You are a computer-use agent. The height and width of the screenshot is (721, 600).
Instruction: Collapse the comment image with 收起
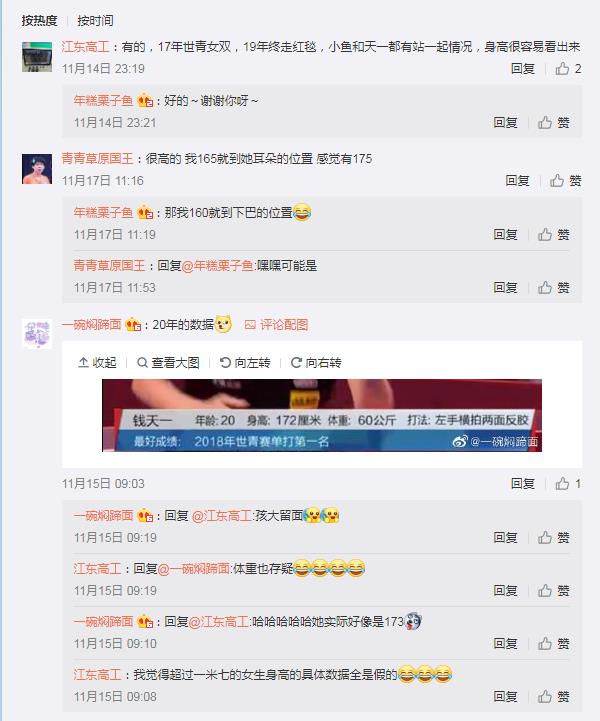[x=97, y=363]
